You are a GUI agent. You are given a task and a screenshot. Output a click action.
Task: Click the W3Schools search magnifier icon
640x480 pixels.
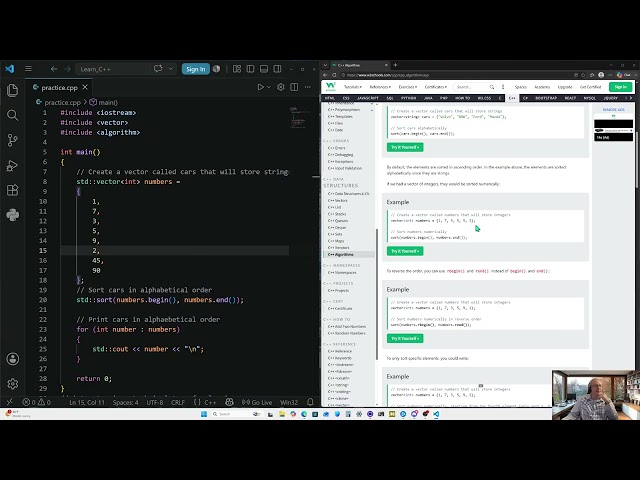[x=492, y=87]
